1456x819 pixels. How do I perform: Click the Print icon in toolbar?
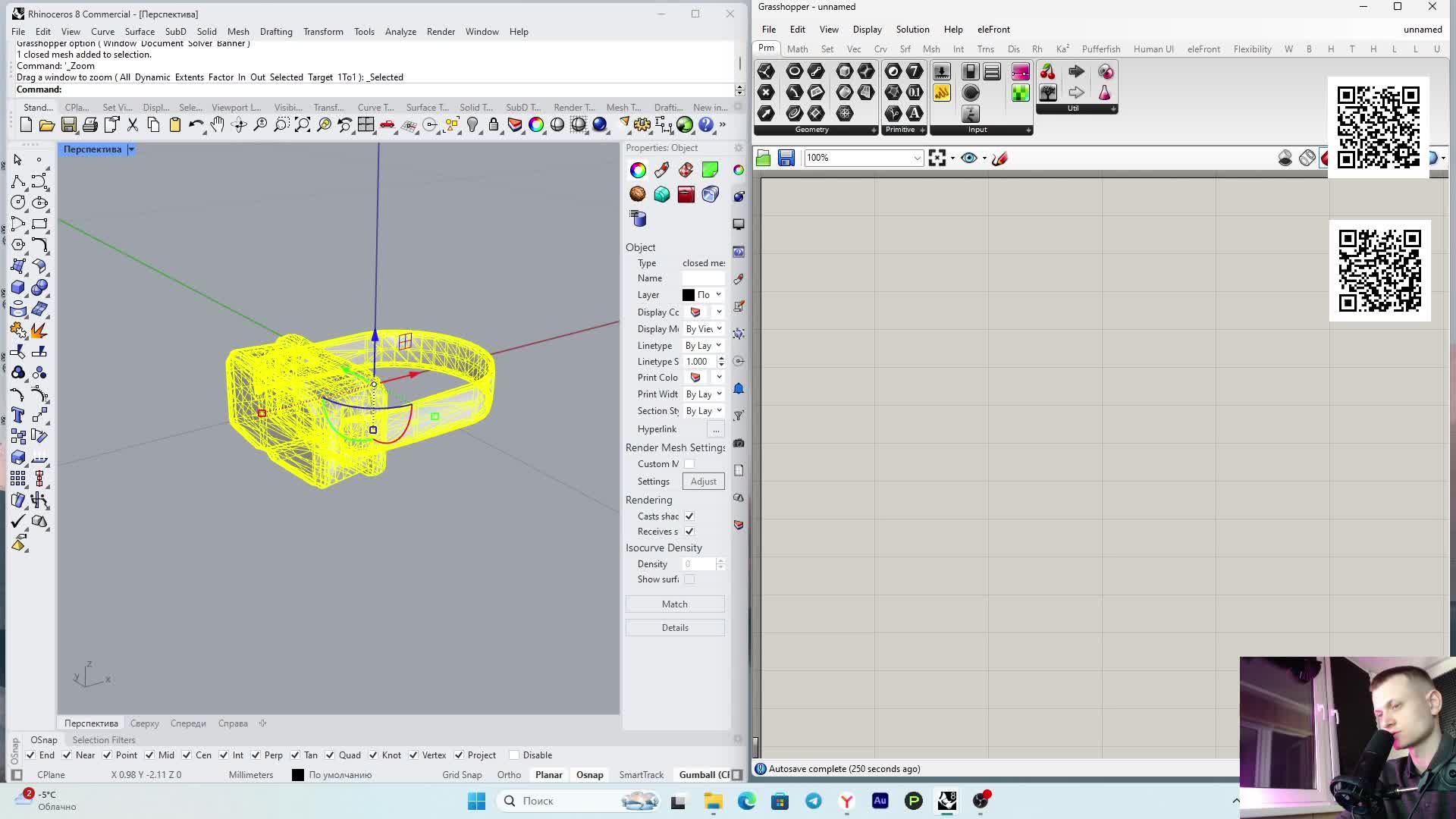(90, 125)
